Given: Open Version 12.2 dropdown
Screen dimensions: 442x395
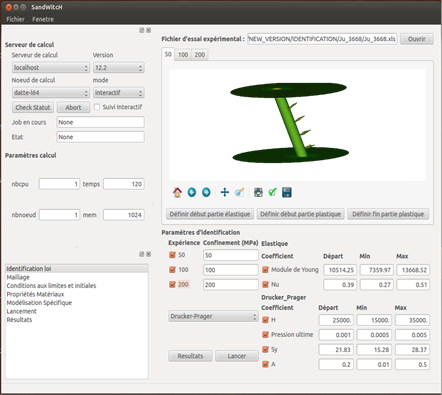Looking at the screenshot, I should tap(119, 68).
